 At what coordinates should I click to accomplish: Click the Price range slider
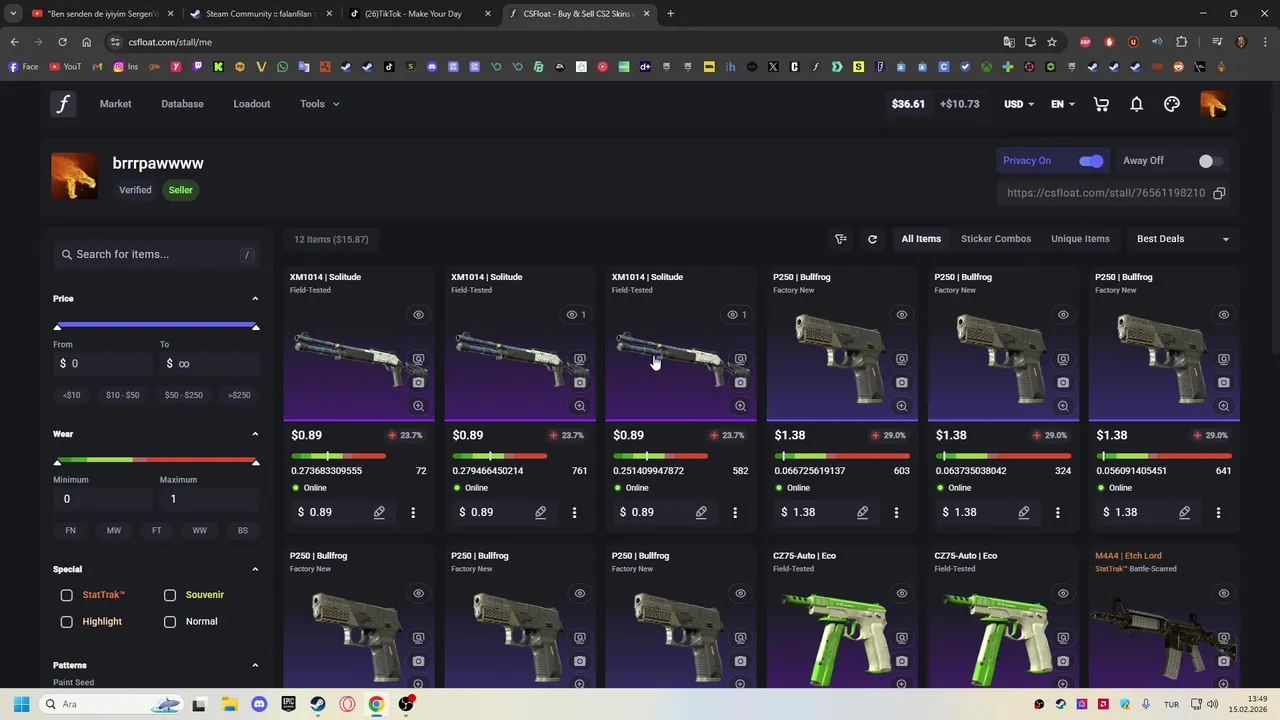coord(156,325)
